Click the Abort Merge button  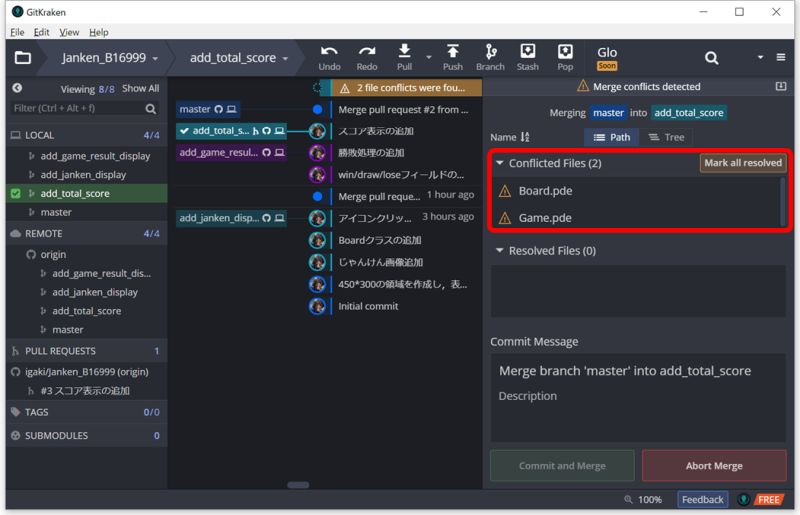[714, 465]
